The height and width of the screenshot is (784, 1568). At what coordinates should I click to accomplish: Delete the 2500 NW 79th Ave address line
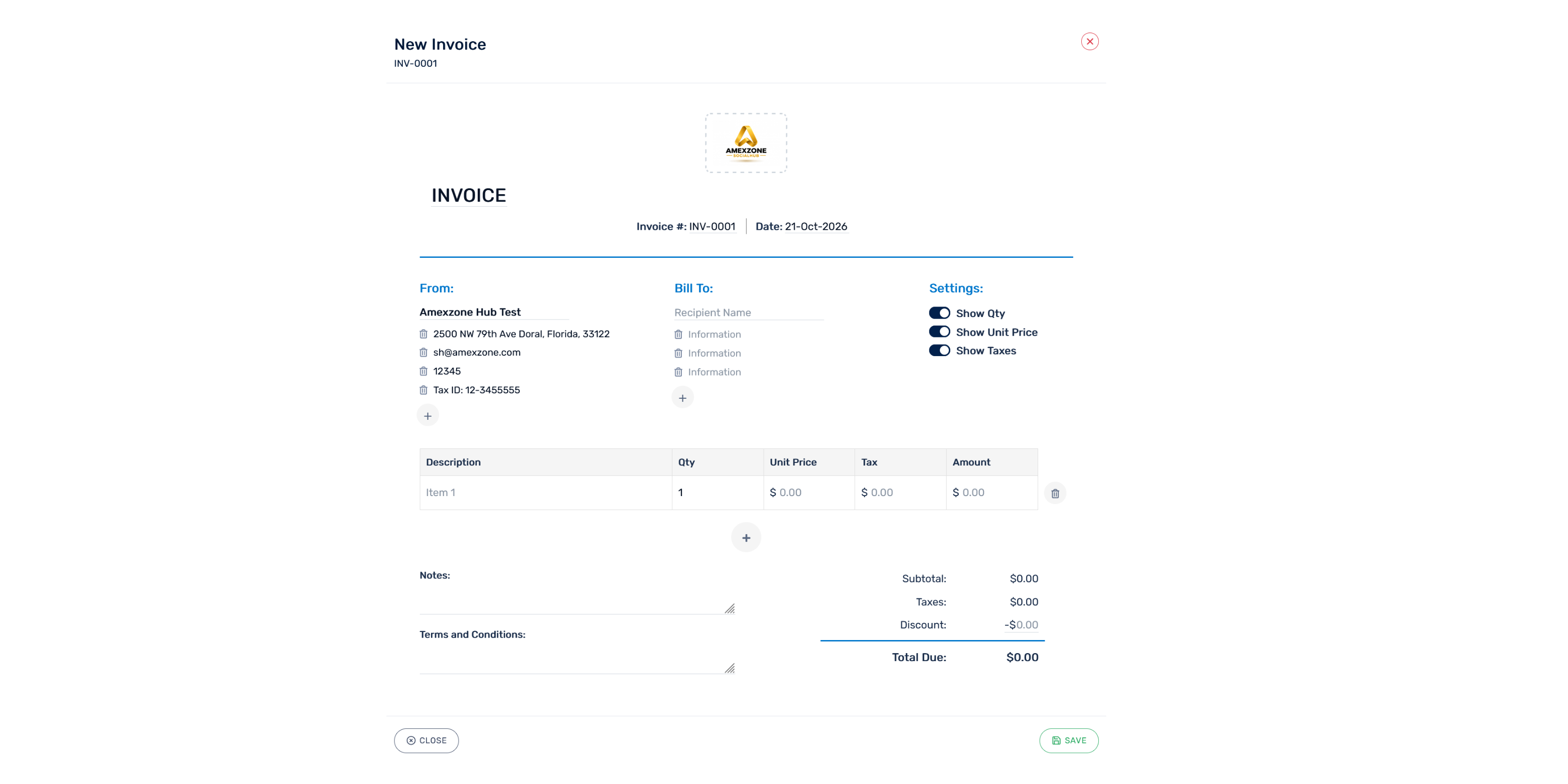(x=423, y=334)
